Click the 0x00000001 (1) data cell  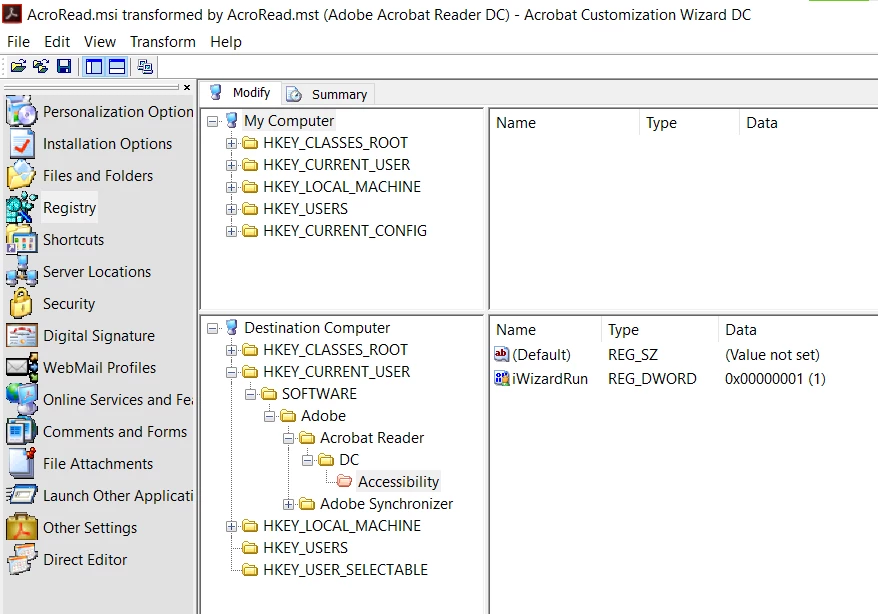point(775,379)
